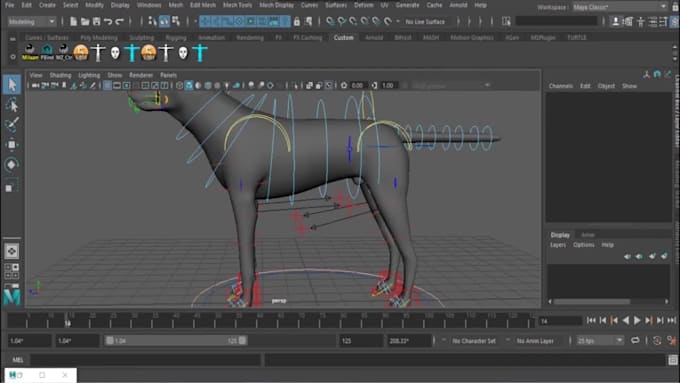This screenshot has width=680, height=383.
Task: Click Options in the layer editor
Action: click(583, 245)
